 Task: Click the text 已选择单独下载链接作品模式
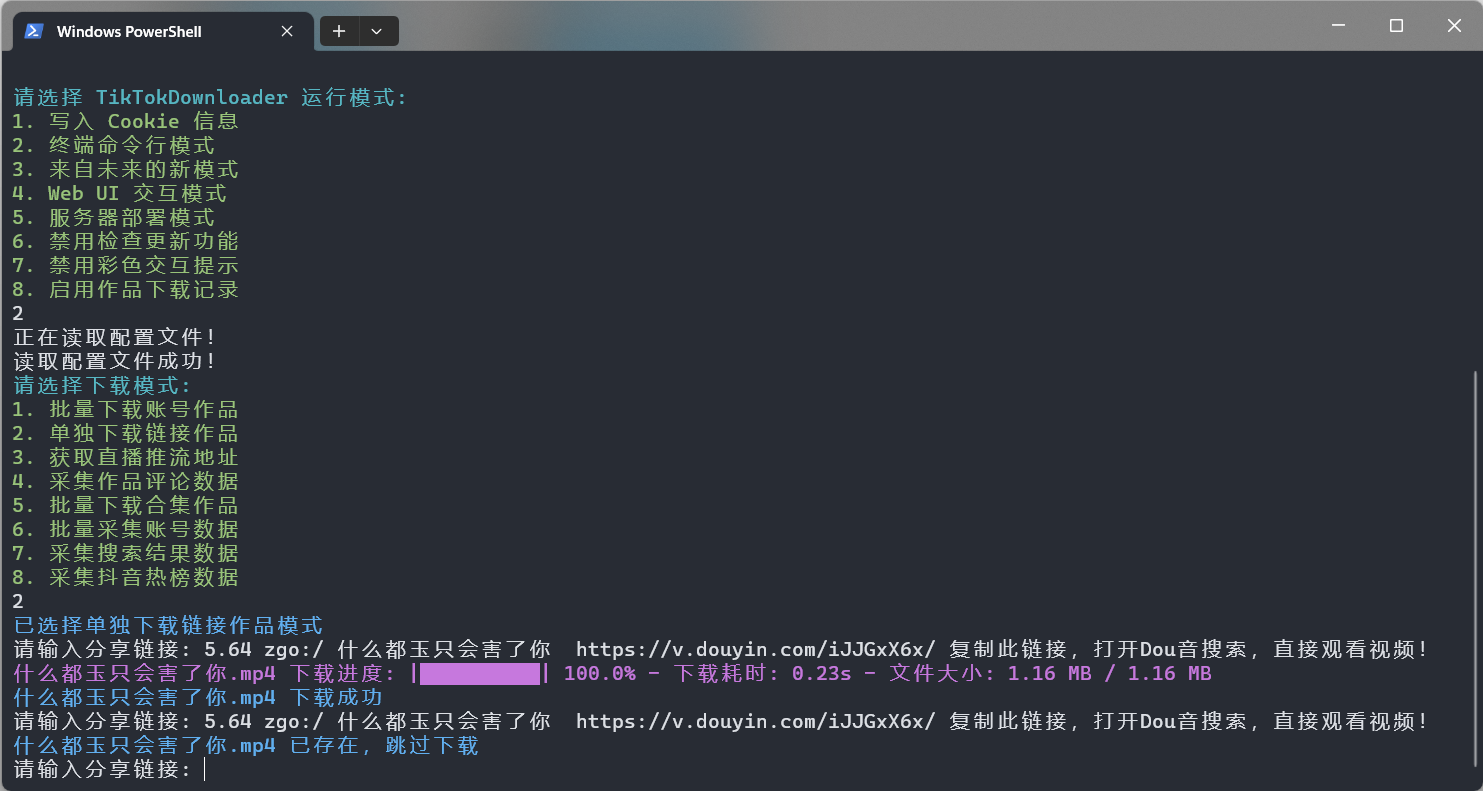click(x=168, y=625)
